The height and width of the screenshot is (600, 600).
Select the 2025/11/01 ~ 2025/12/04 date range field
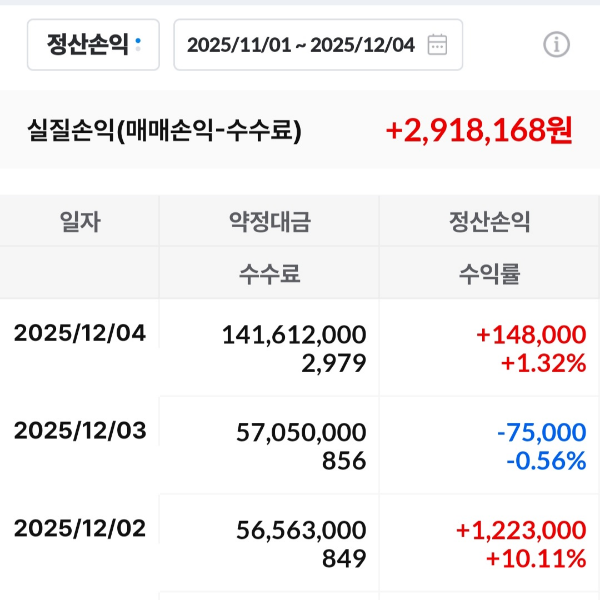301,44
